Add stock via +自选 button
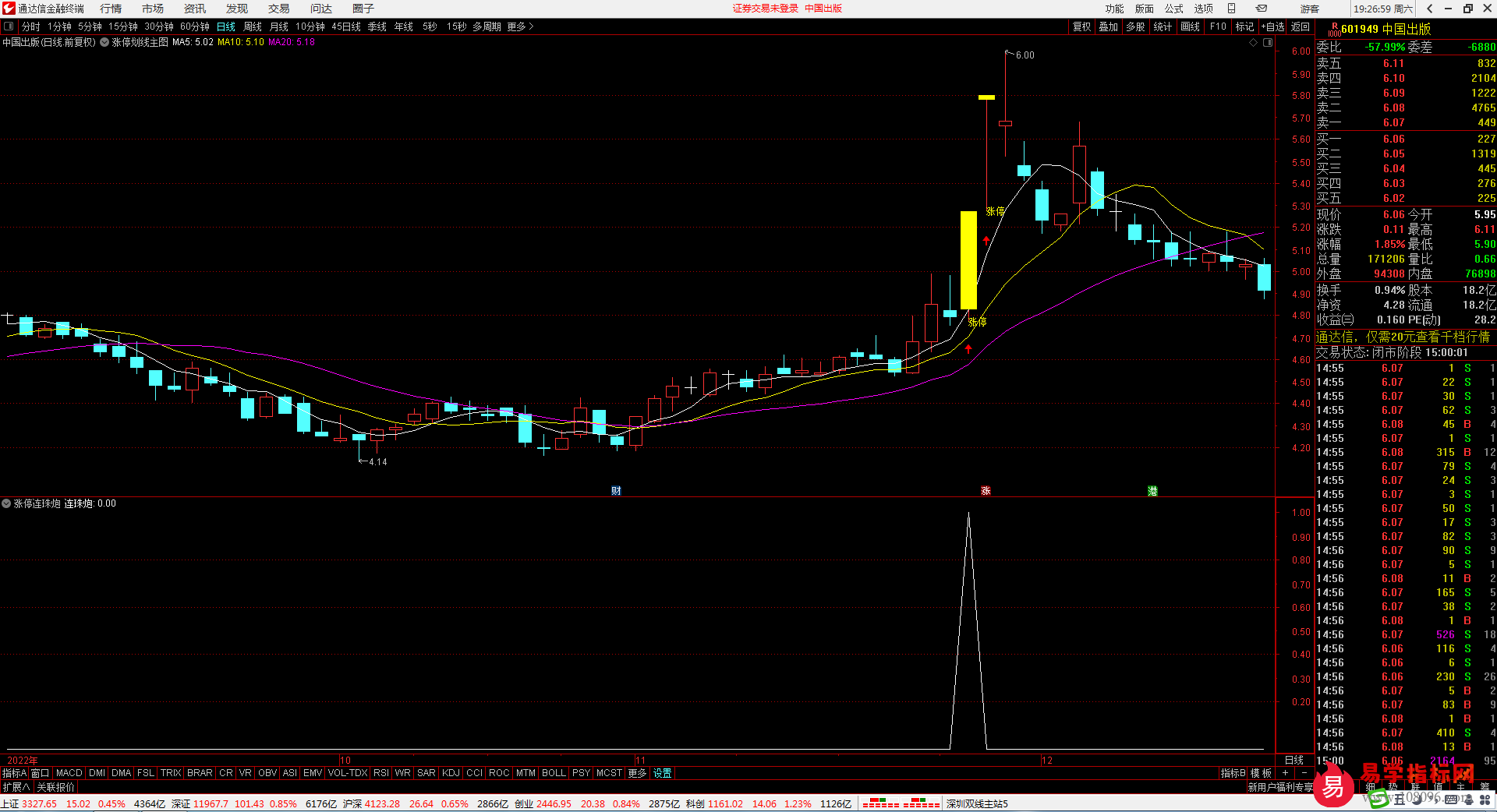Image resolution: width=1497 pixels, height=812 pixels. point(1272,26)
